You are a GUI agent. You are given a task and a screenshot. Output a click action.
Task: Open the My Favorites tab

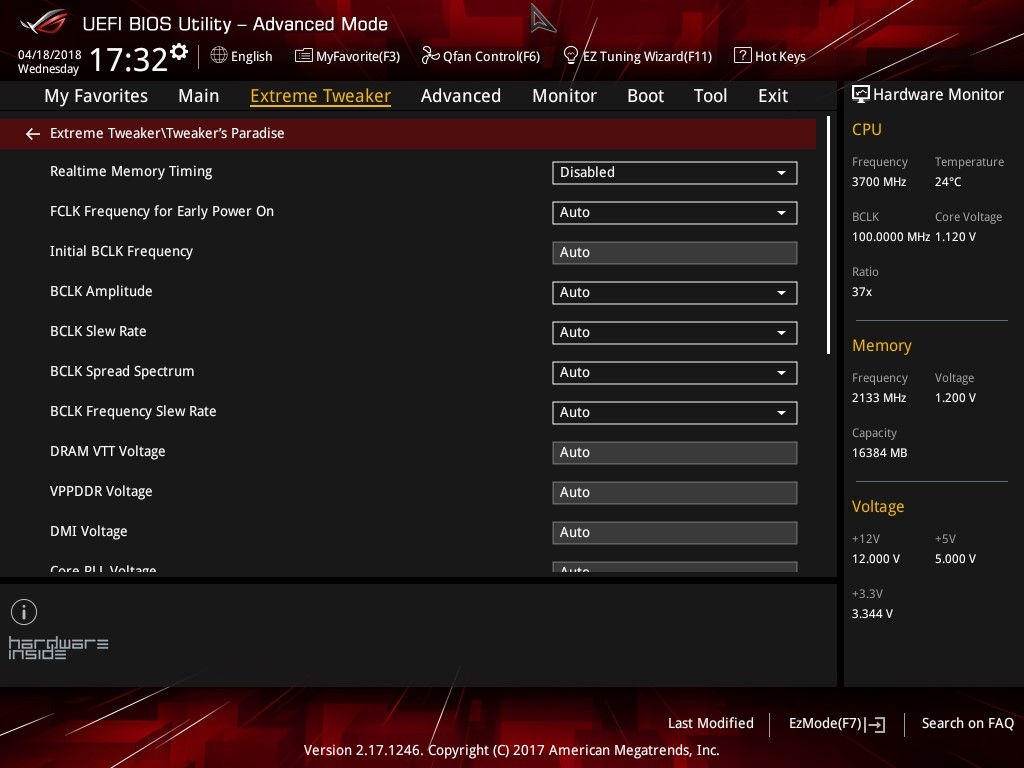pyautogui.click(x=96, y=96)
